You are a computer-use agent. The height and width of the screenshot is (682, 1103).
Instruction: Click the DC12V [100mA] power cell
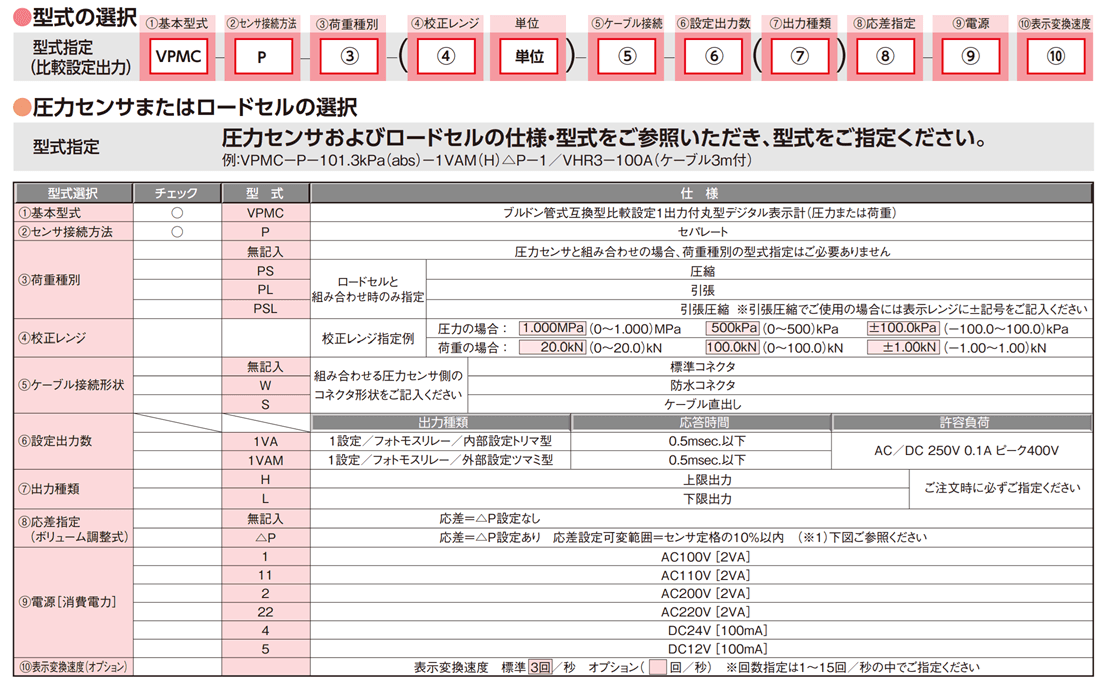tap(701, 649)
